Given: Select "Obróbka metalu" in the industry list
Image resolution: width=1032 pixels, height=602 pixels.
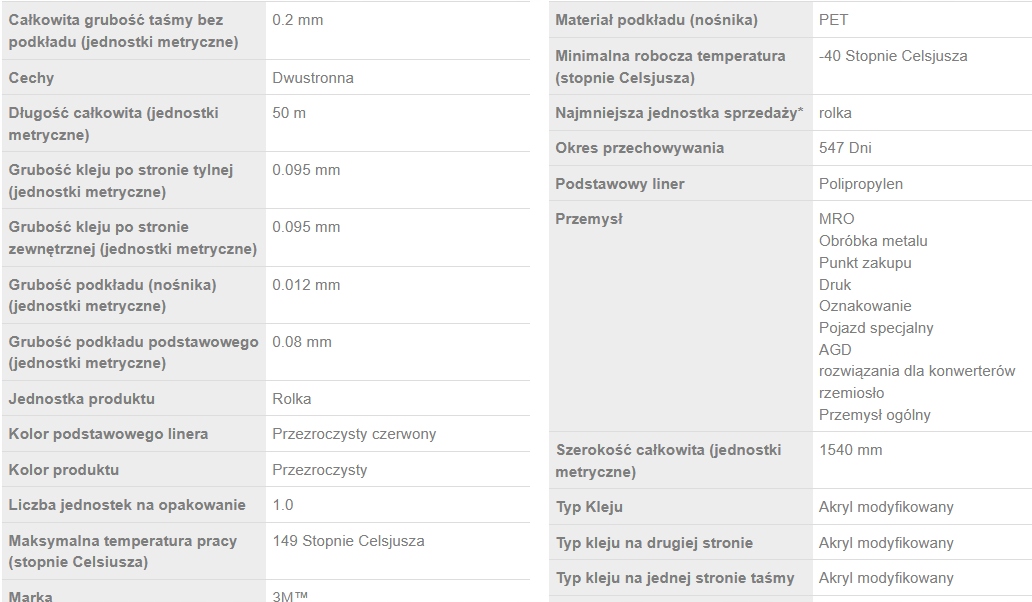Looking at the screenshot, I should click(873, 241).
